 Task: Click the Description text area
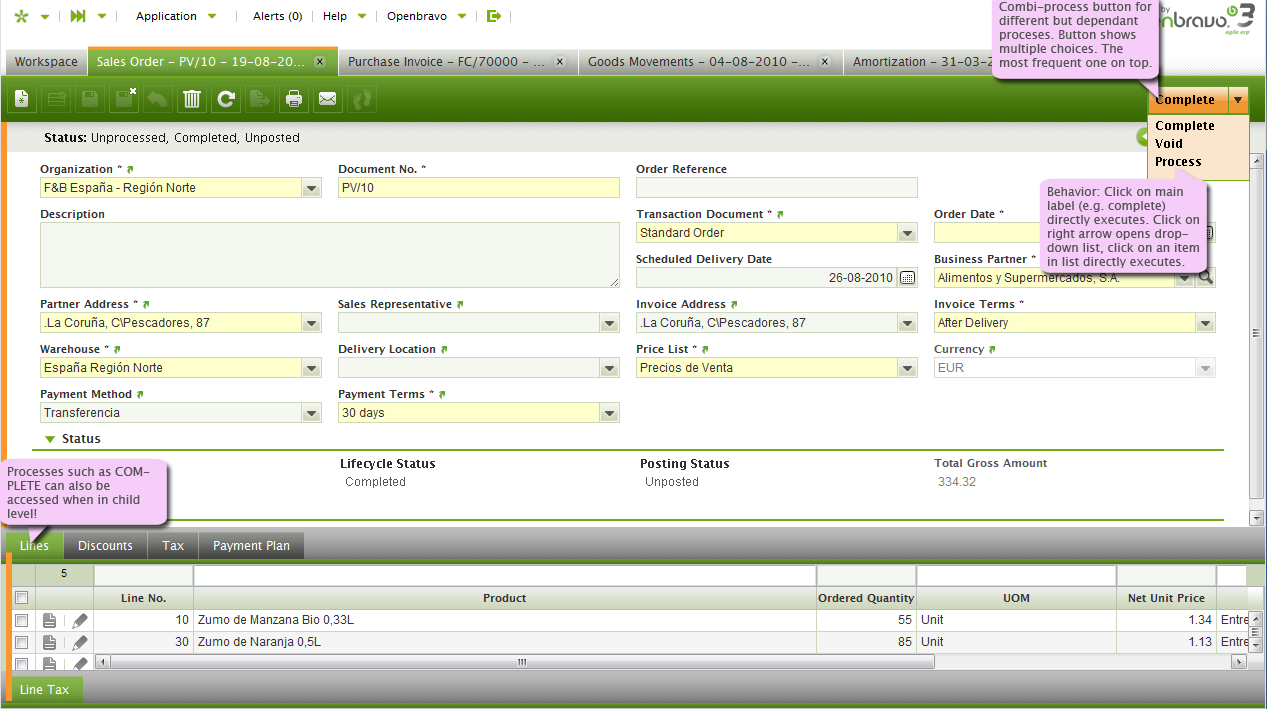point(329,255)
